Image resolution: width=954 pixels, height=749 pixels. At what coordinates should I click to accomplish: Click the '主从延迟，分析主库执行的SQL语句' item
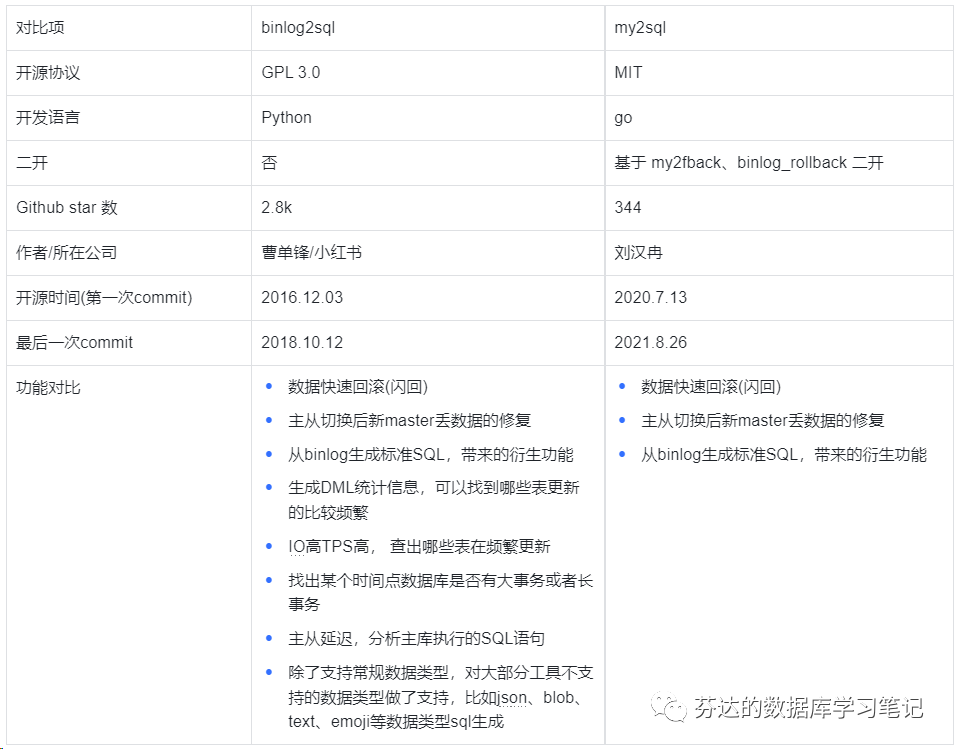[416, 638]
